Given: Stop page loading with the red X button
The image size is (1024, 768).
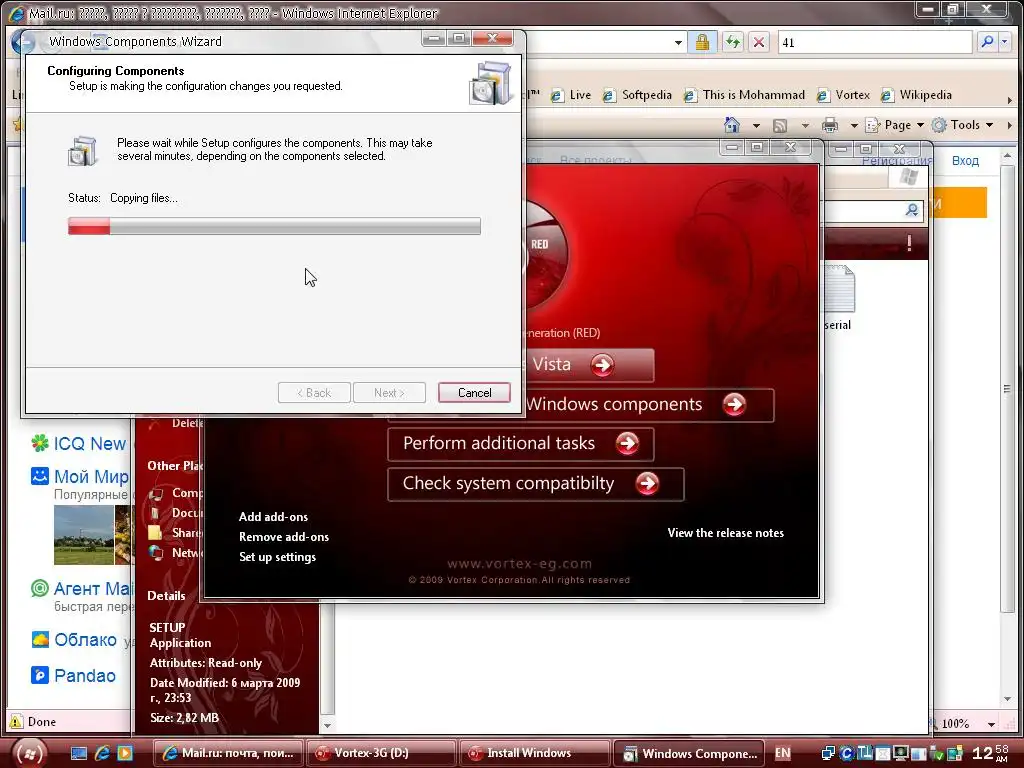Looking at the screenshot, I should point(759,42).
